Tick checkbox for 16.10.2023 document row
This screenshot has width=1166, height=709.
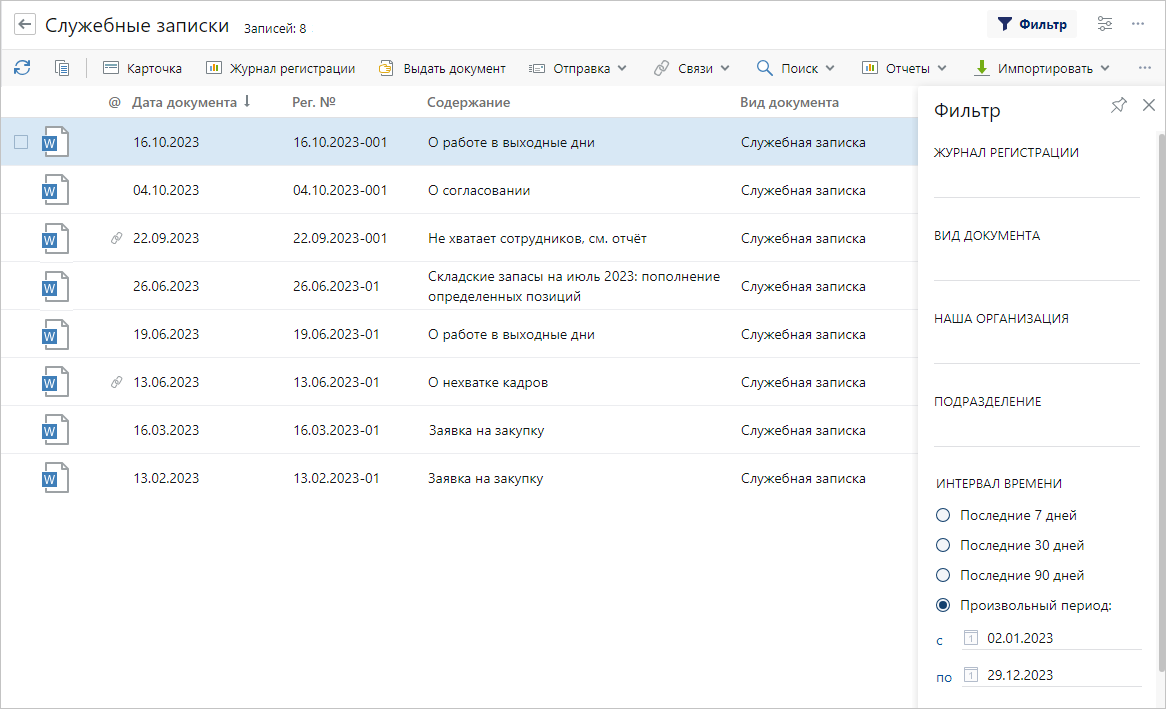[x=21, y=142]
